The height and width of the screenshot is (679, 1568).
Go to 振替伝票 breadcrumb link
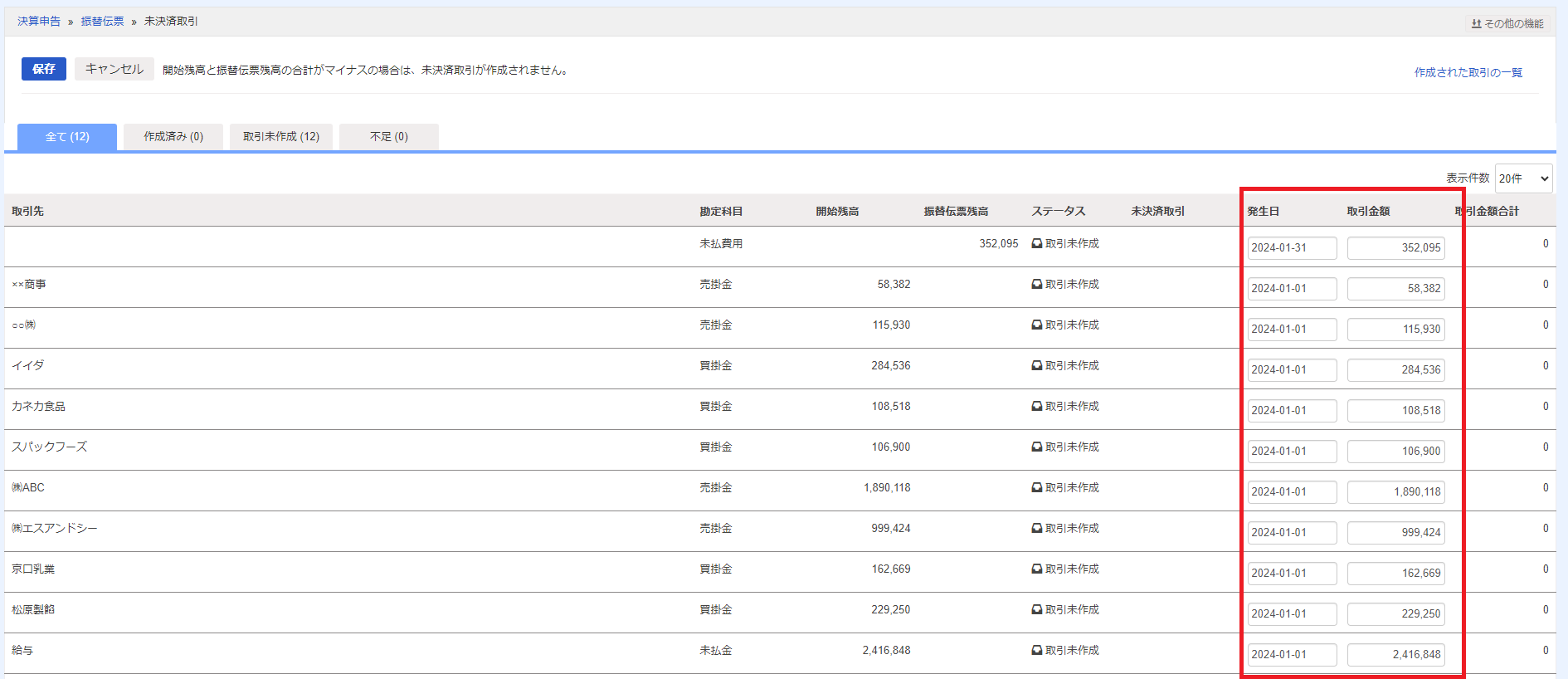tap(102, 22)
